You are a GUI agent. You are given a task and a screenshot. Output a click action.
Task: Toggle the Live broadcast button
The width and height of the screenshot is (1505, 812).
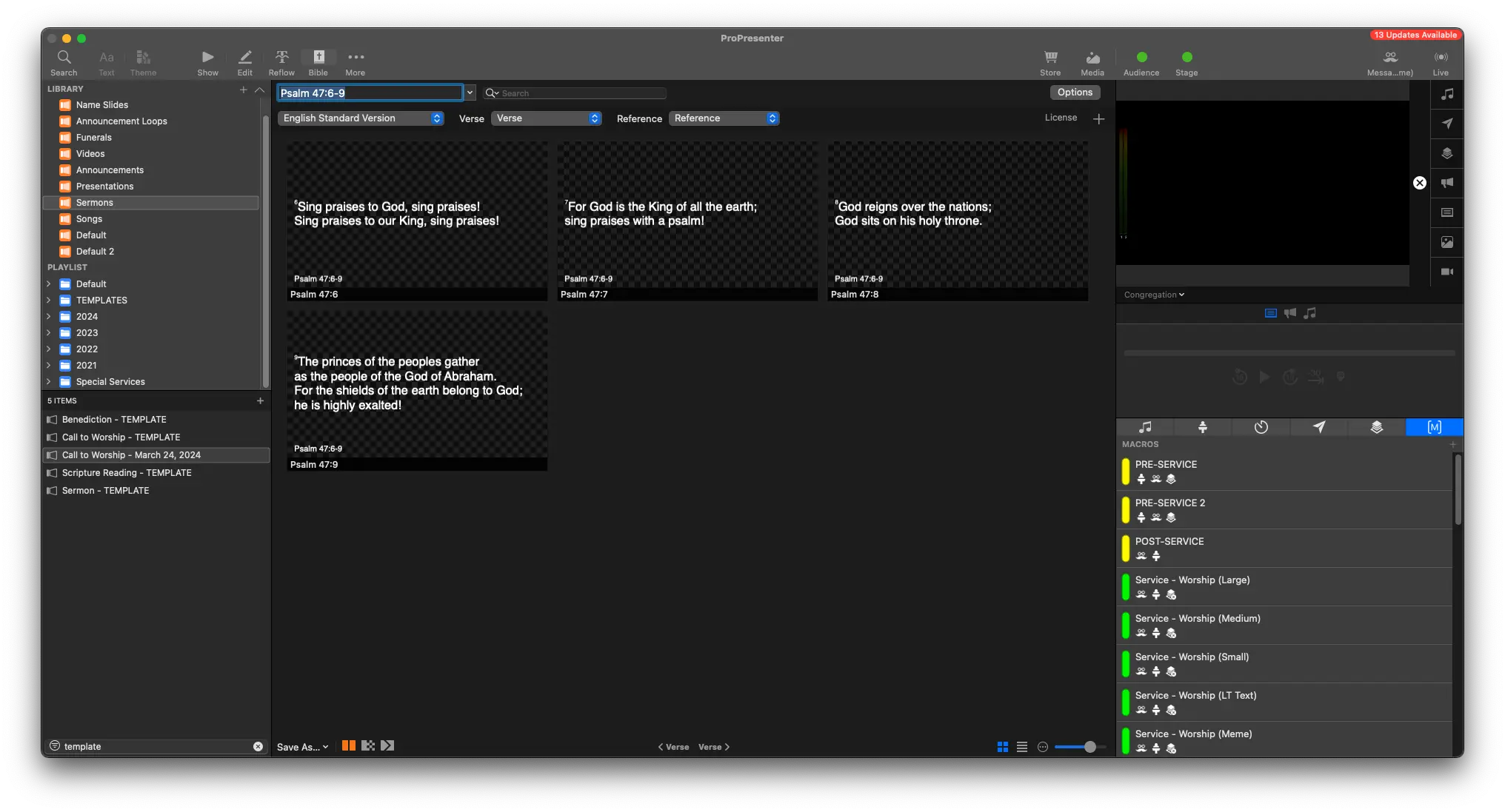(x=1441, y=58)
